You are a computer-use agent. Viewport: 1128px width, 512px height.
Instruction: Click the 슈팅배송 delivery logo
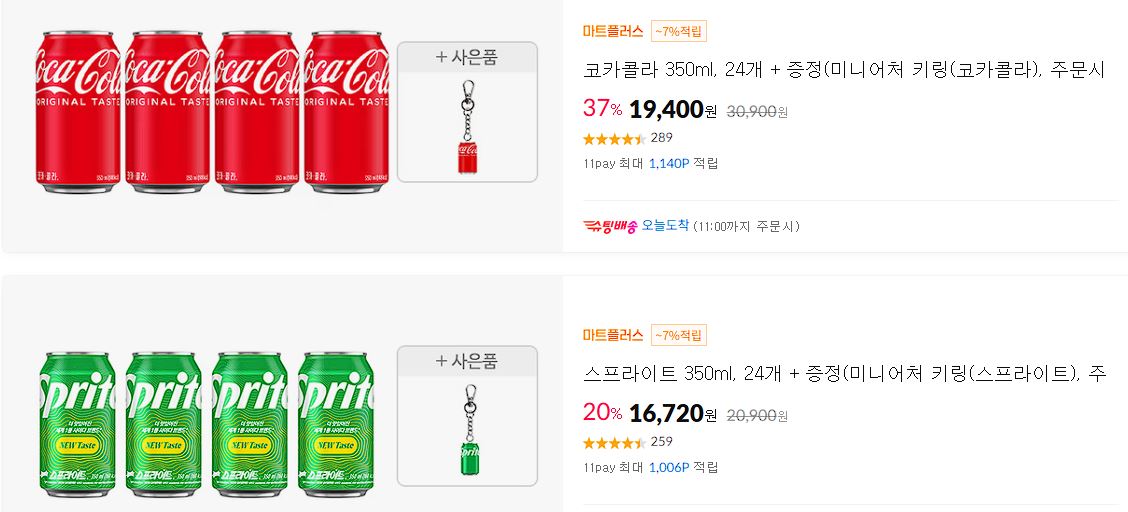pos(610,226)
